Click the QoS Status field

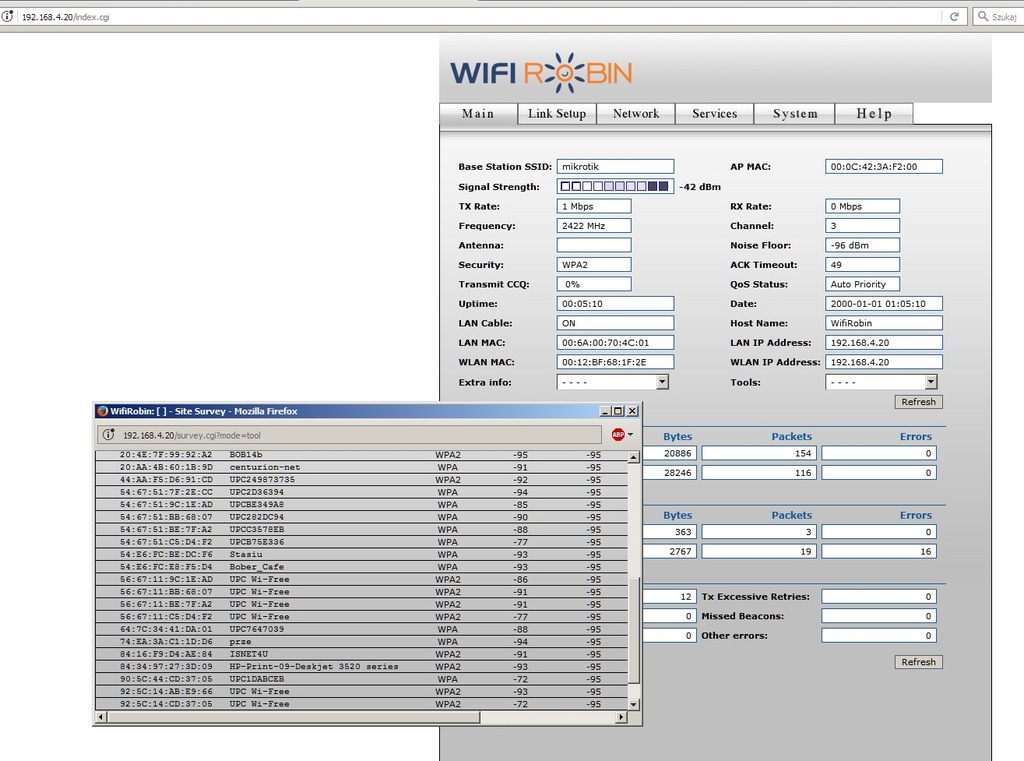click(x=863, y=284)
